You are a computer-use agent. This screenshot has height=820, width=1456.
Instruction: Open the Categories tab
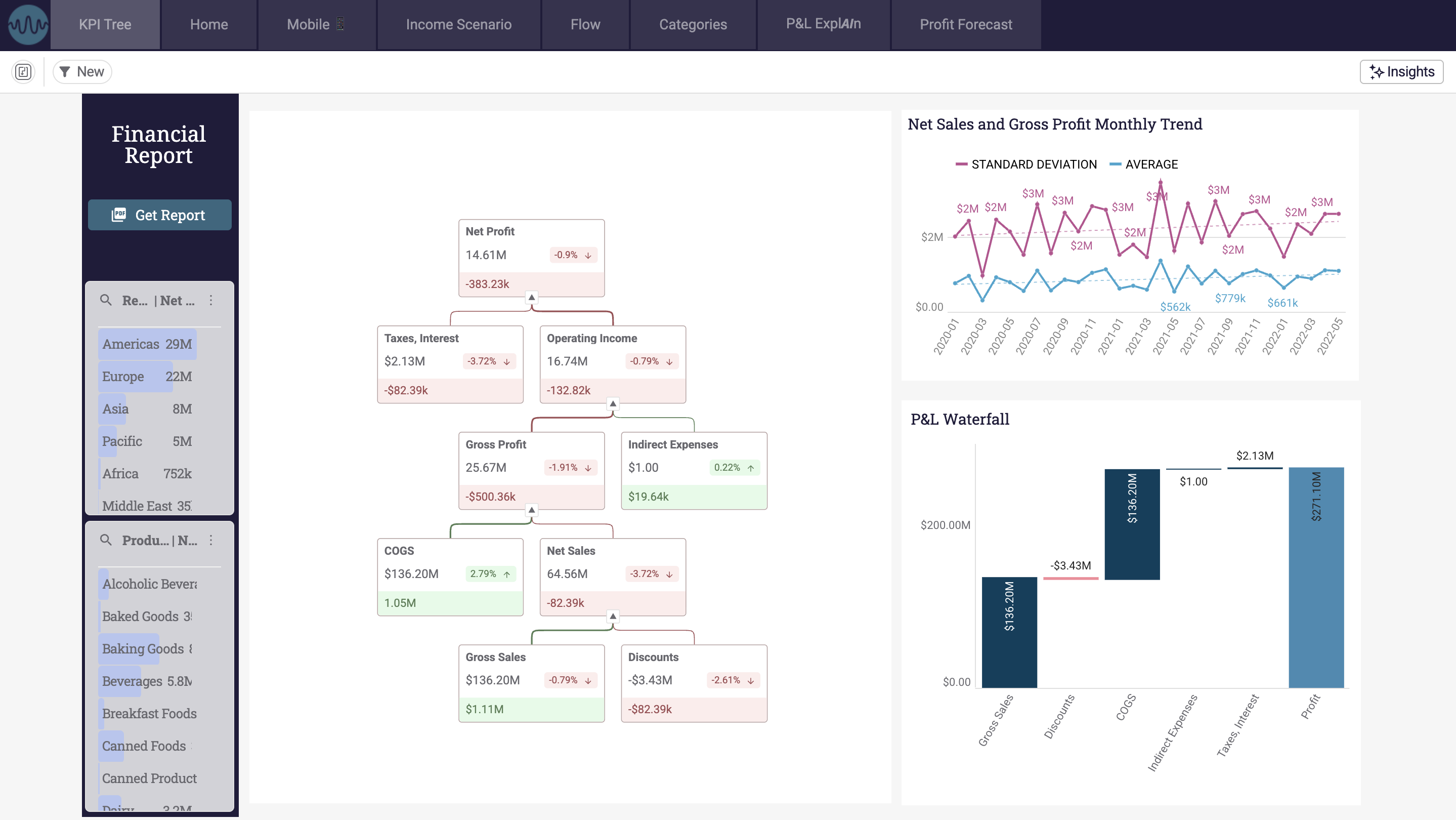[693, 24]
